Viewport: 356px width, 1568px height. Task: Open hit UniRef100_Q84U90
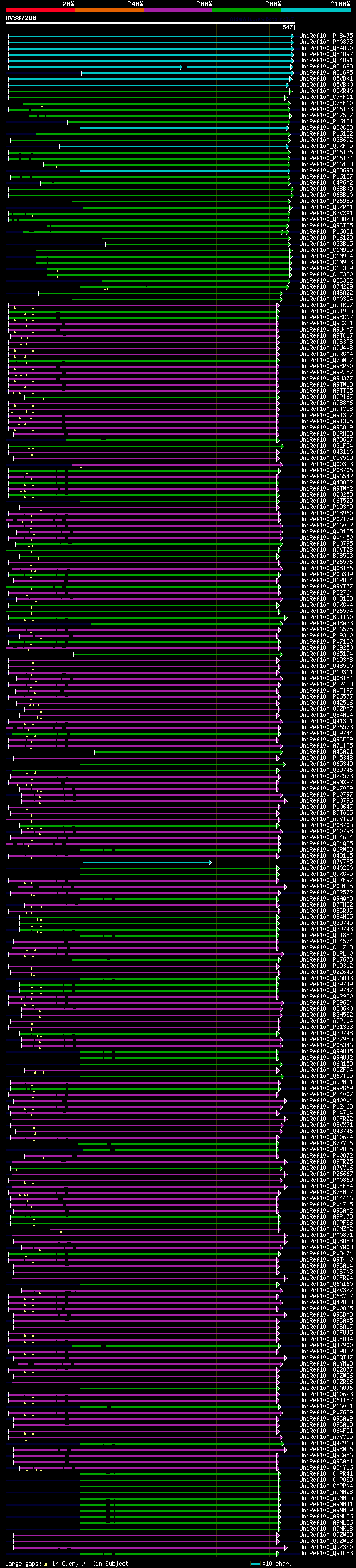326,48
